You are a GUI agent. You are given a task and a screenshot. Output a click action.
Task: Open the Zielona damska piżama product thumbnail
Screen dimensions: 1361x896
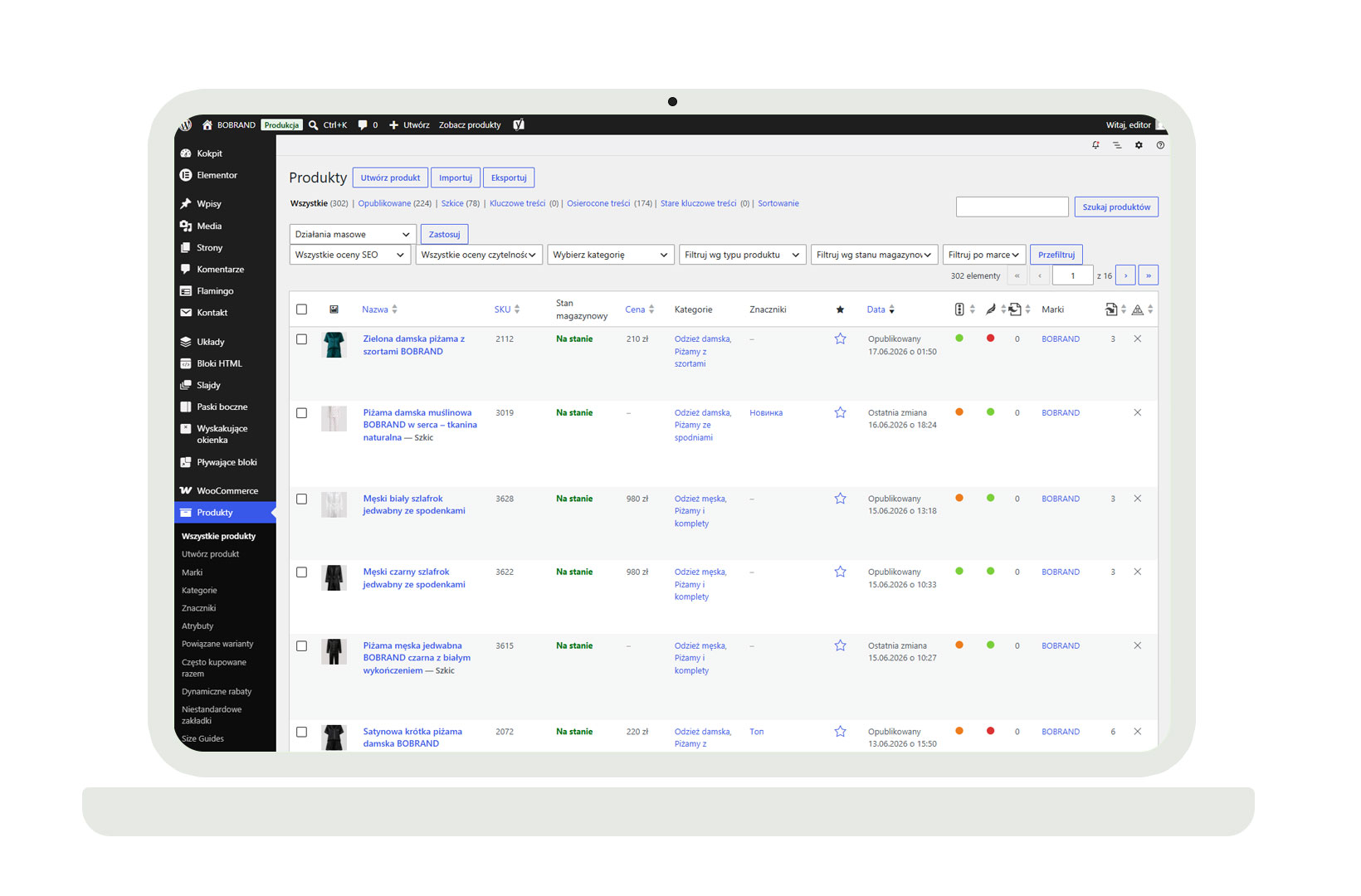point(334,345)
